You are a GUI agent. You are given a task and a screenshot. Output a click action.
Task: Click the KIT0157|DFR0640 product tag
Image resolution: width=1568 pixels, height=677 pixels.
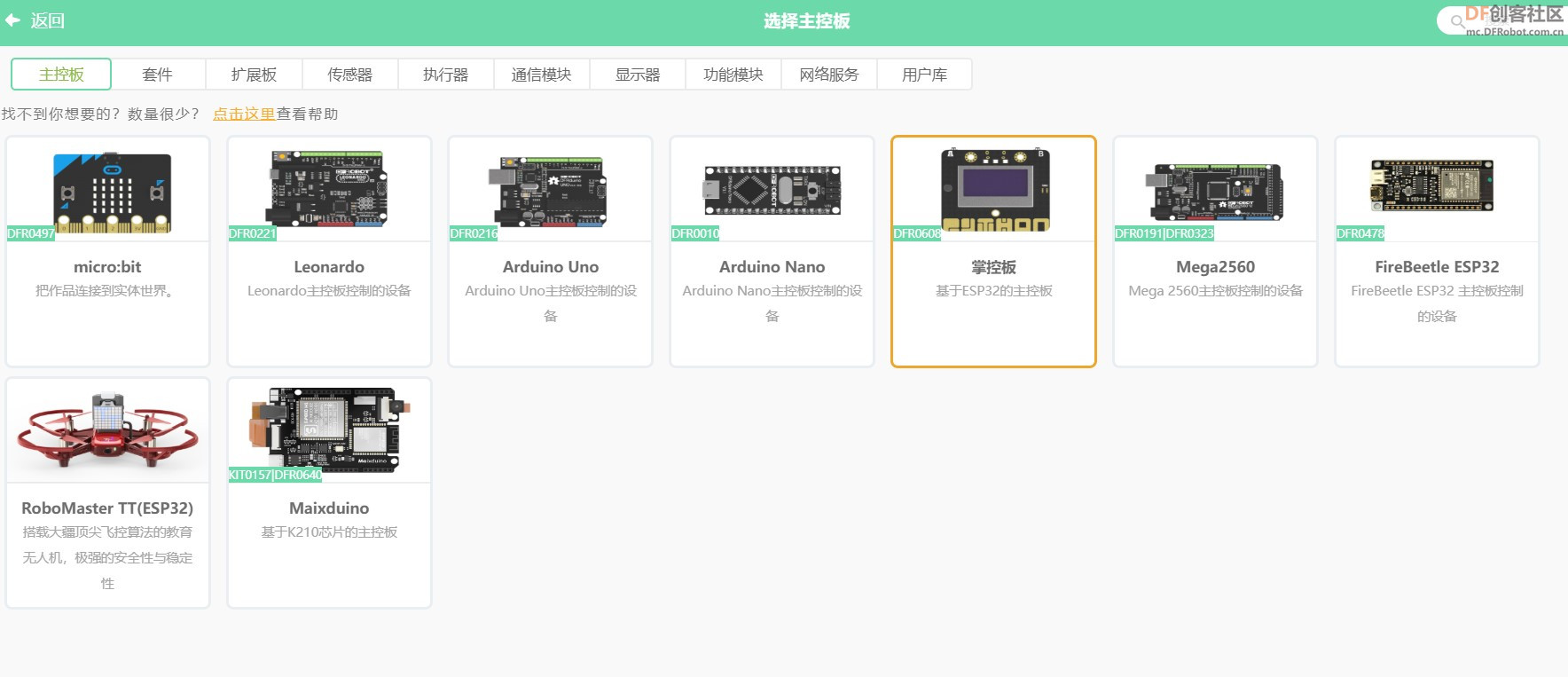[275, 475]
